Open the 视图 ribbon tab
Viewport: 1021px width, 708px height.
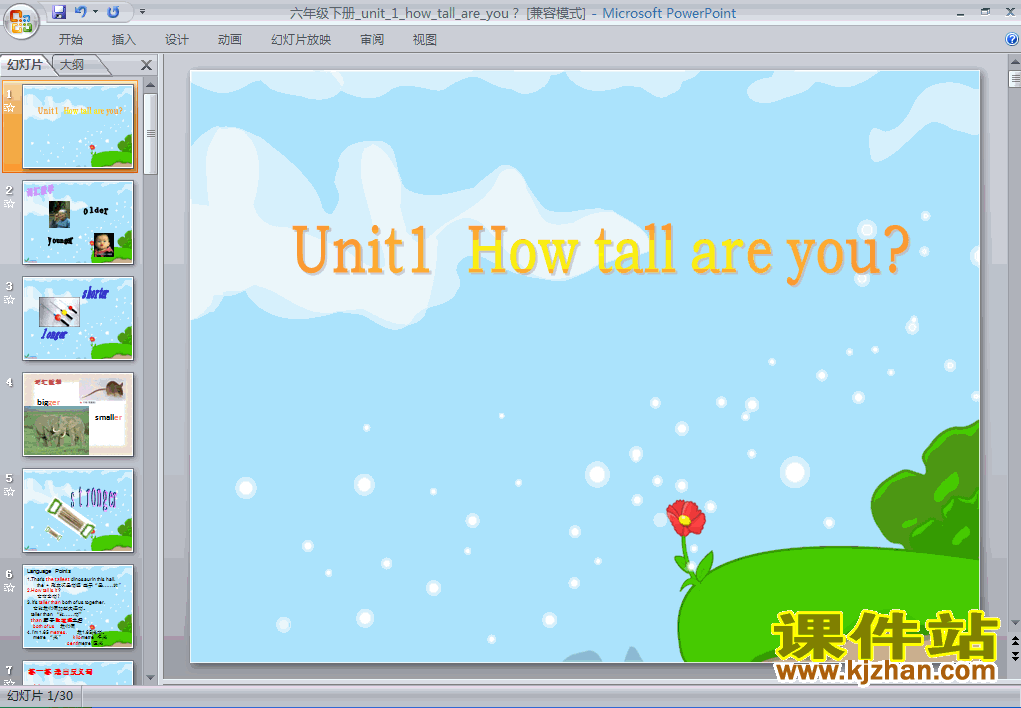pyautogui.click(x=425, y=40)
